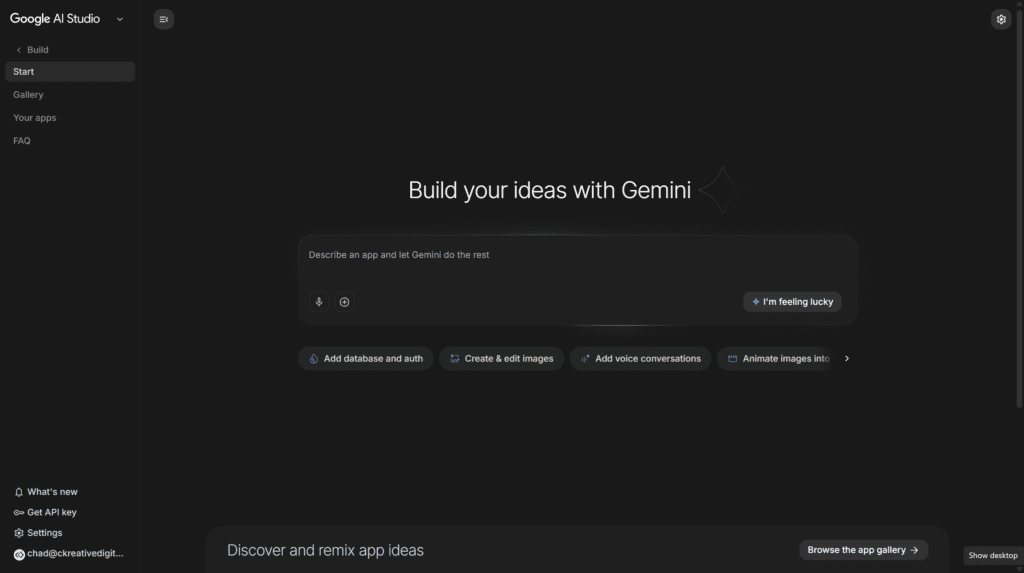Select Add voice conversations chip
1024x573 pixels.
(x=640, y=359)
